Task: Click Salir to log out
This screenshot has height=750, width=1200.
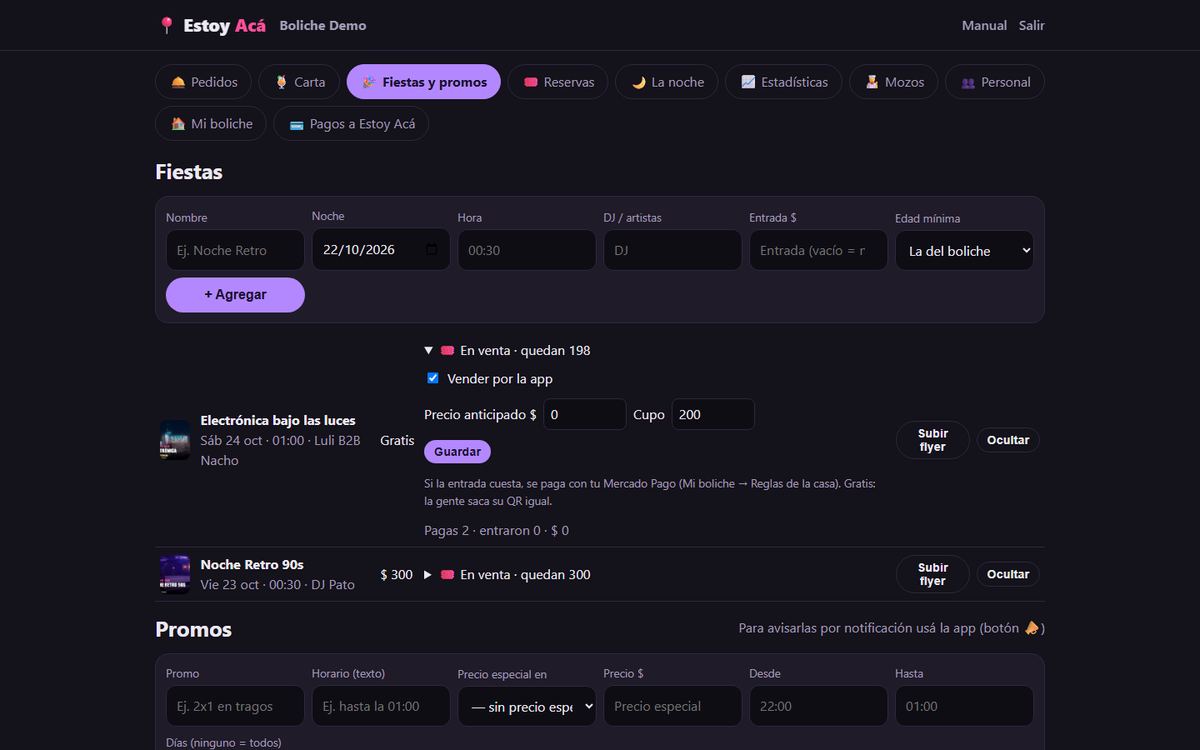Action: click(1032, 25)
